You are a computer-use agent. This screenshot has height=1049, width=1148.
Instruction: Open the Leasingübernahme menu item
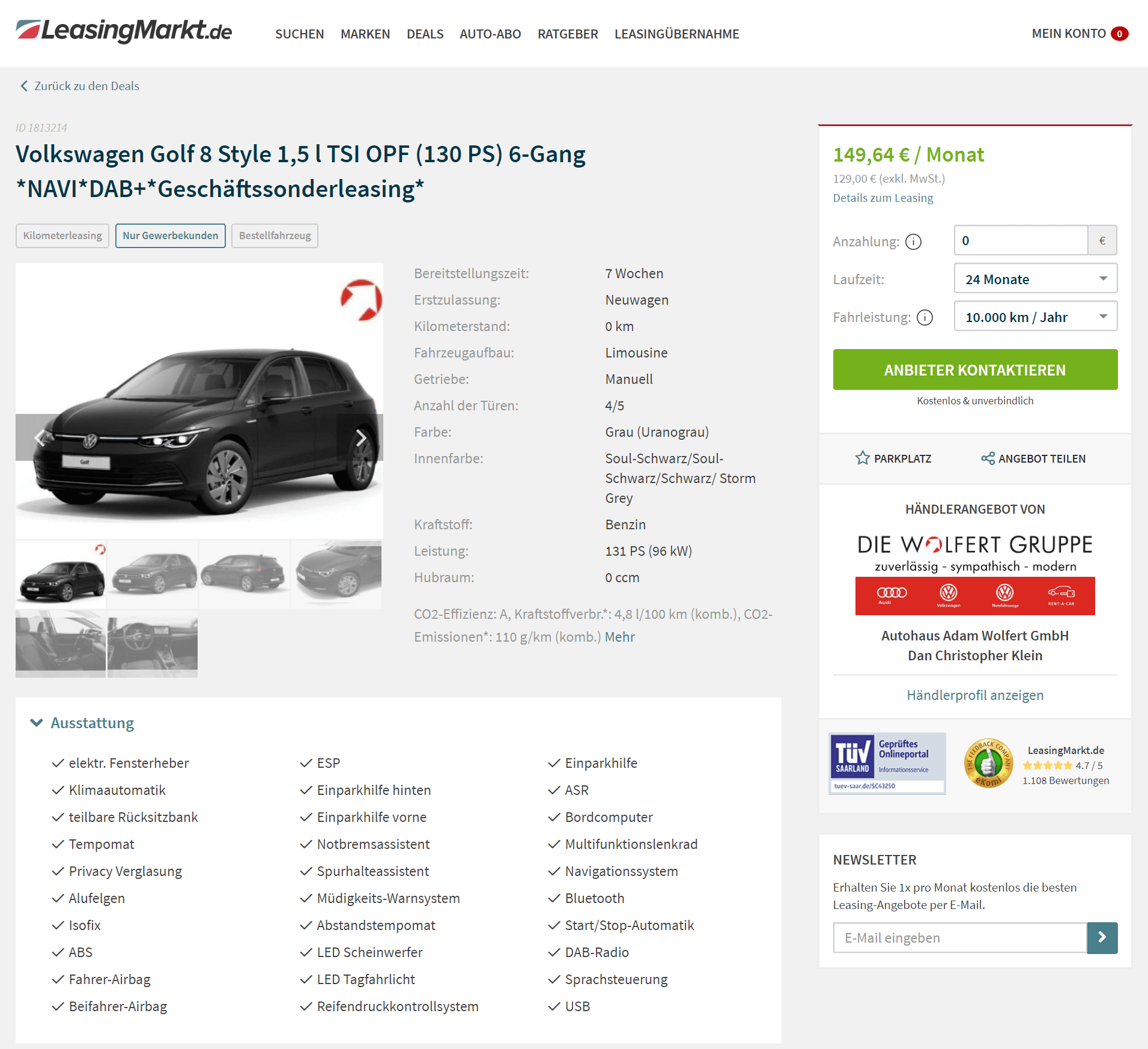(677, 34)
